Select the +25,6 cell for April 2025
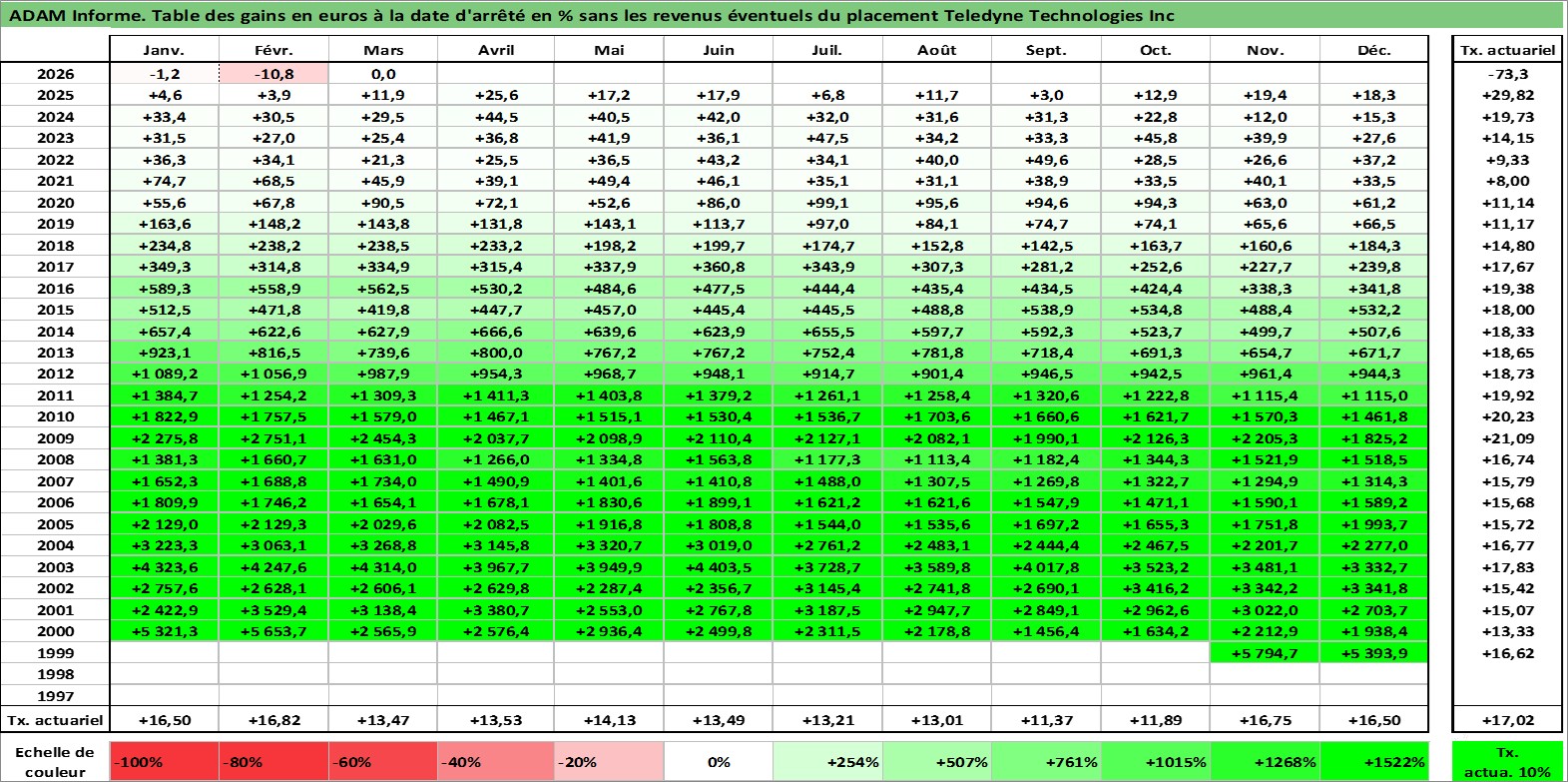 point(496,95)
